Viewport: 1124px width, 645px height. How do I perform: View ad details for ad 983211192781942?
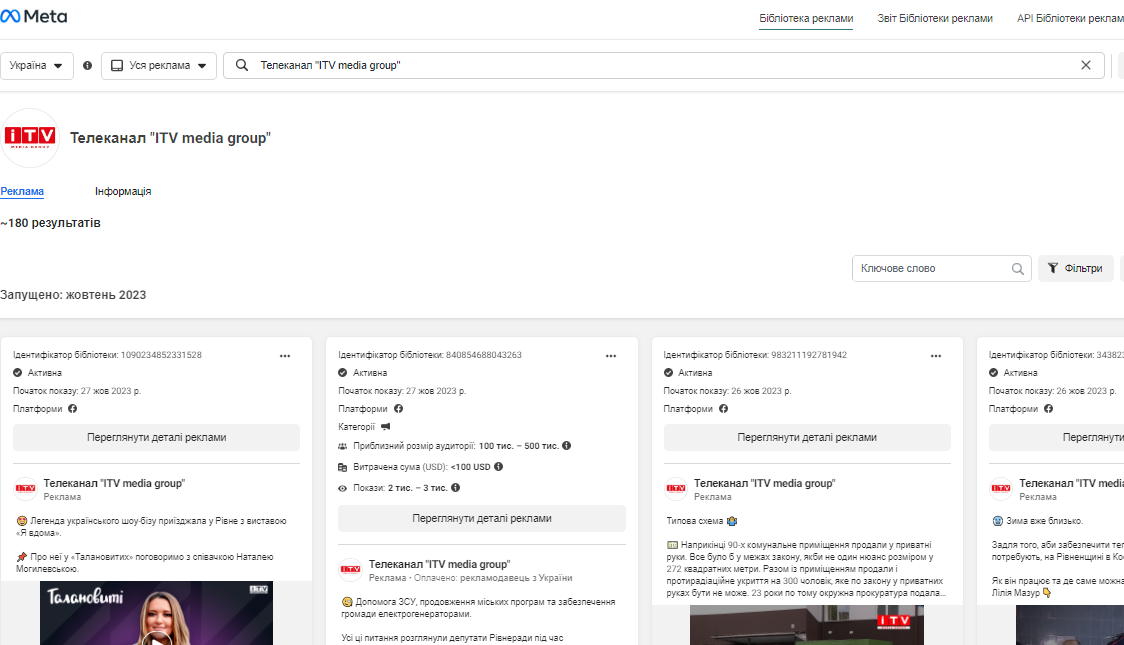point(807,437)
